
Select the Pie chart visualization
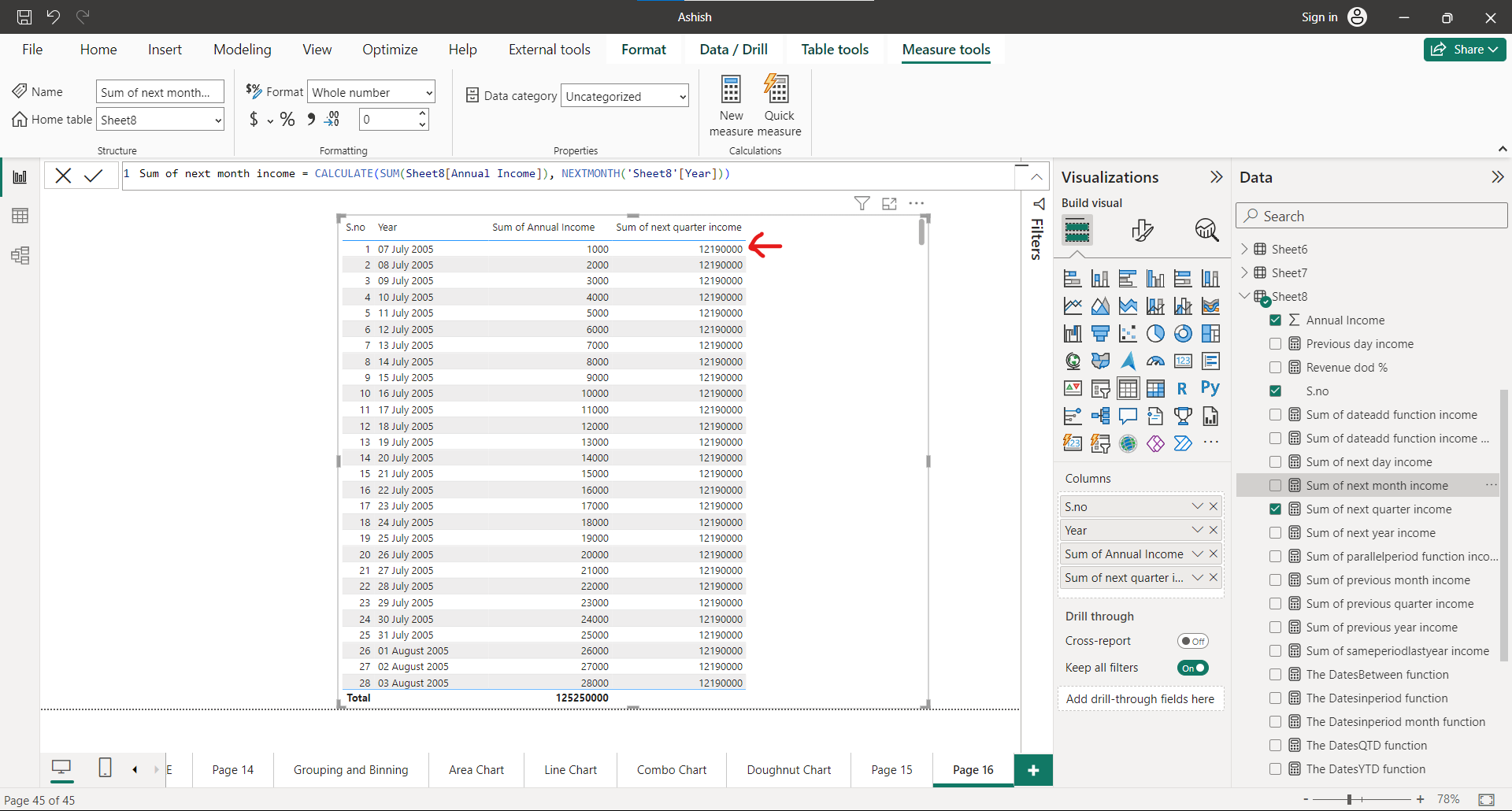tap(1155, 333)
